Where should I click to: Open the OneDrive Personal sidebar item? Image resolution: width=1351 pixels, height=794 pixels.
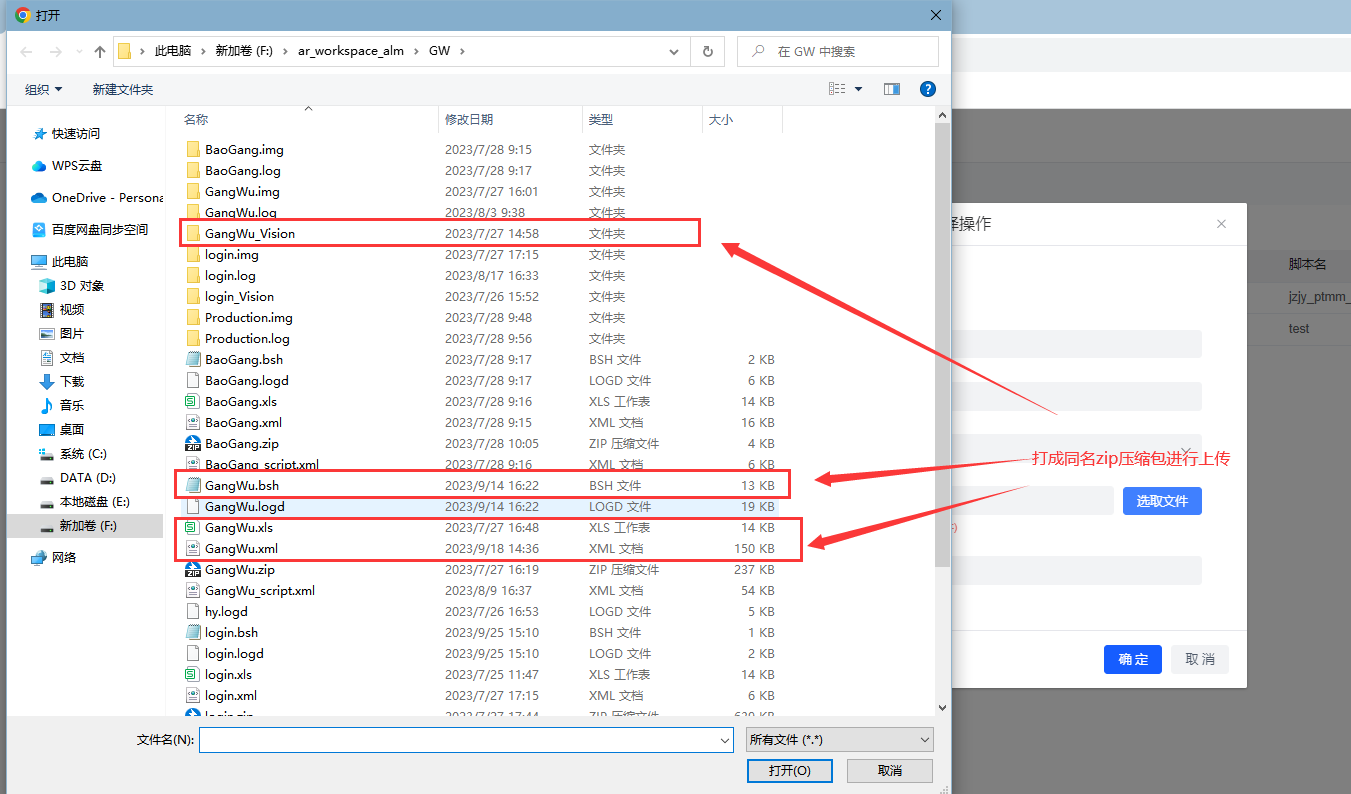98,198
